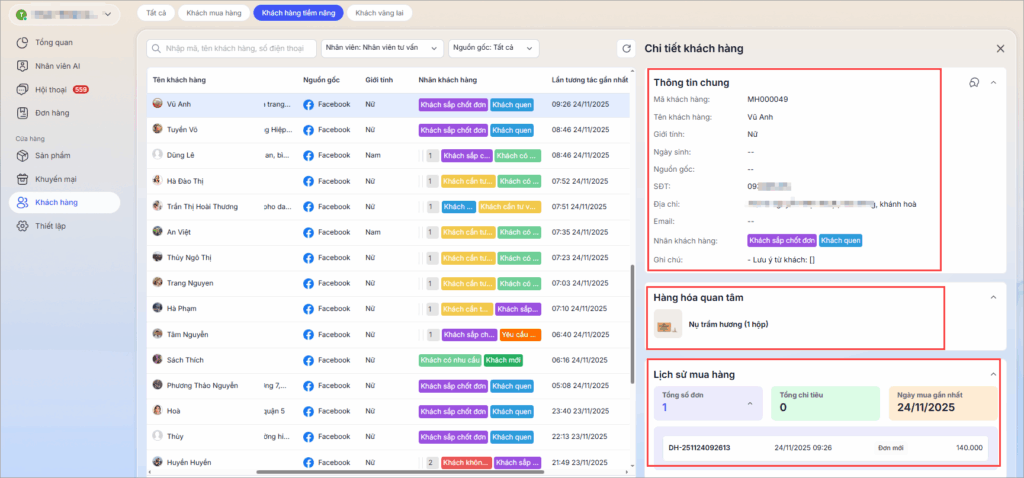The image size is (1024, 478).
Task: Click the customer search input field
Action: pyautogui.click(x=230, y=48)
